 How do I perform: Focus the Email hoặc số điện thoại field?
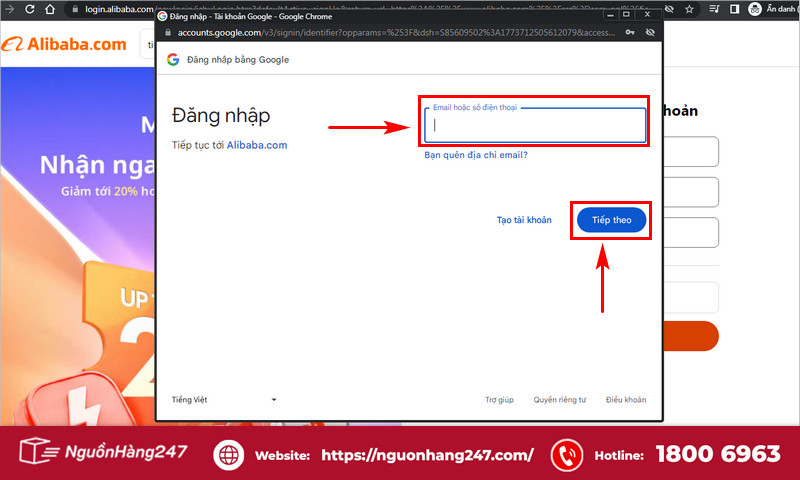pos(535,125)
